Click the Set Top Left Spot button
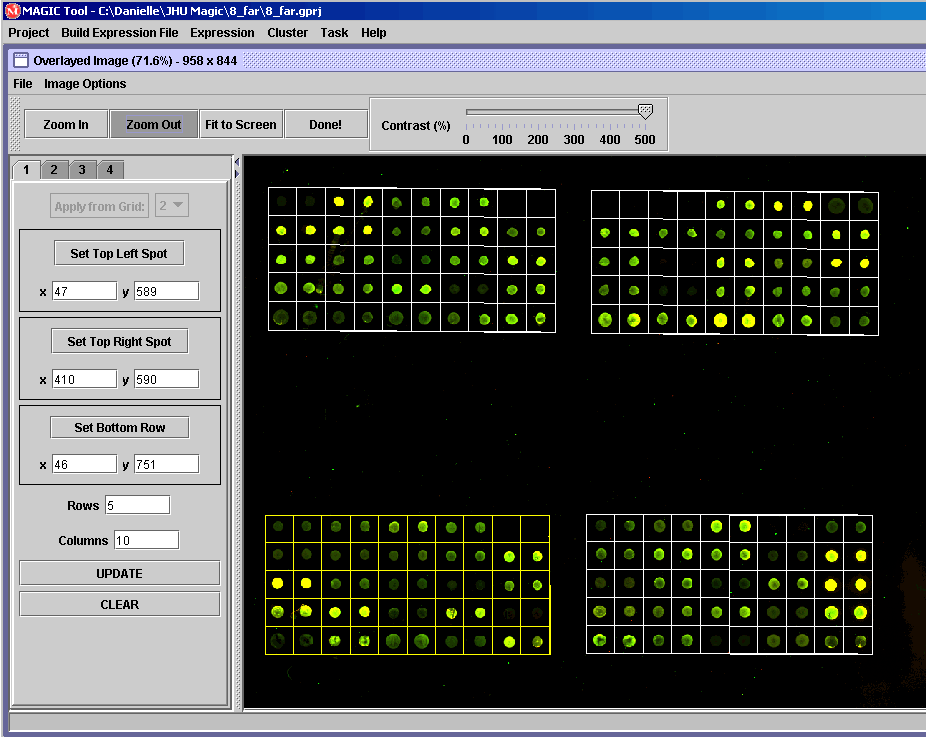 119,253
